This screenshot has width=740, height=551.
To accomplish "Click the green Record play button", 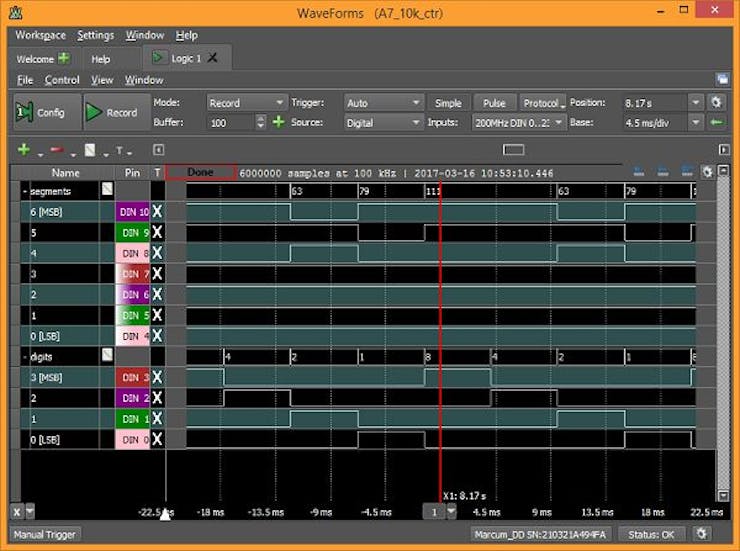I will 117,112.
